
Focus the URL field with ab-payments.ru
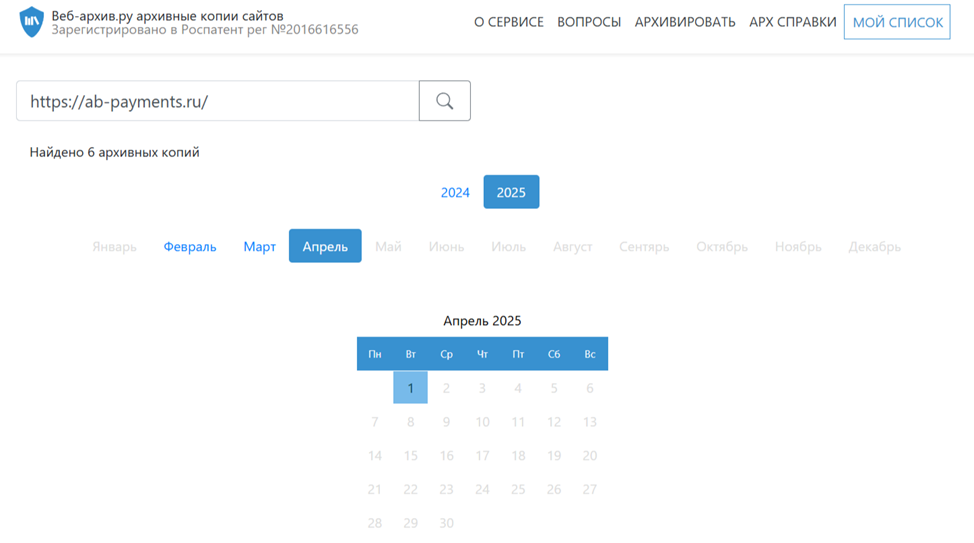217,101
